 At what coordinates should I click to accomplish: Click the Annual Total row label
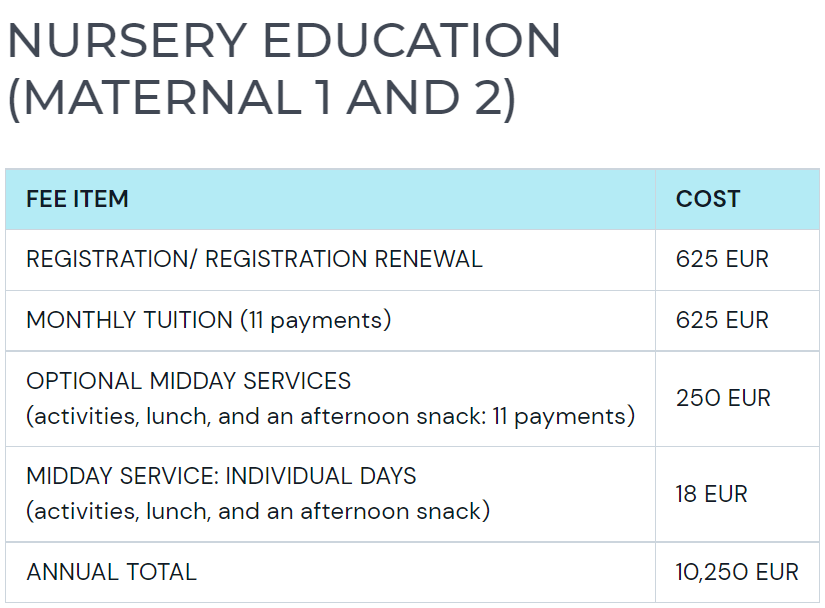pyautogui.click(x=112, y=572)
